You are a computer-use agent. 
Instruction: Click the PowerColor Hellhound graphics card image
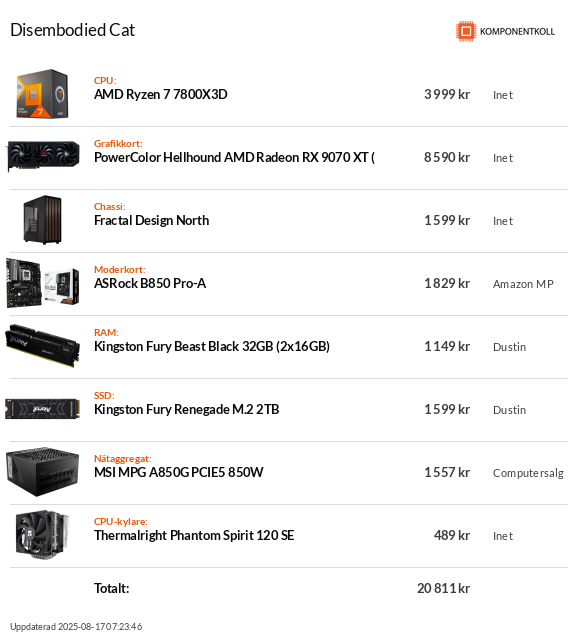tap(43, 156)
